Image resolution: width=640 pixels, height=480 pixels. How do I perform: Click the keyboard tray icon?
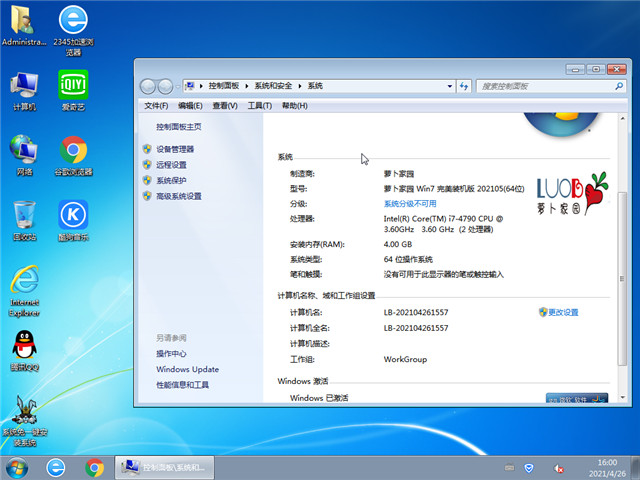pos(509,468)
